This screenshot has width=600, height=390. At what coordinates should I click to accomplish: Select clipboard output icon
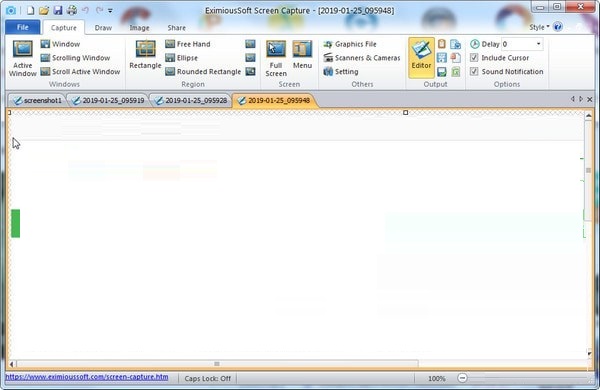[x=442, y=44]
